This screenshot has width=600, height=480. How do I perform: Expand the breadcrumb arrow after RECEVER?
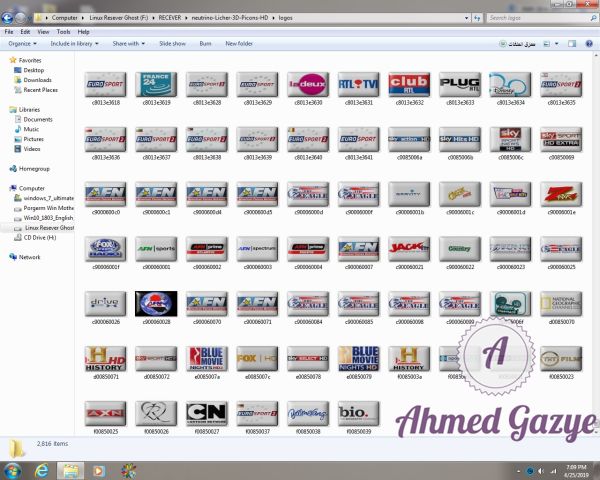pyautogui.click(x=186, y=18)
